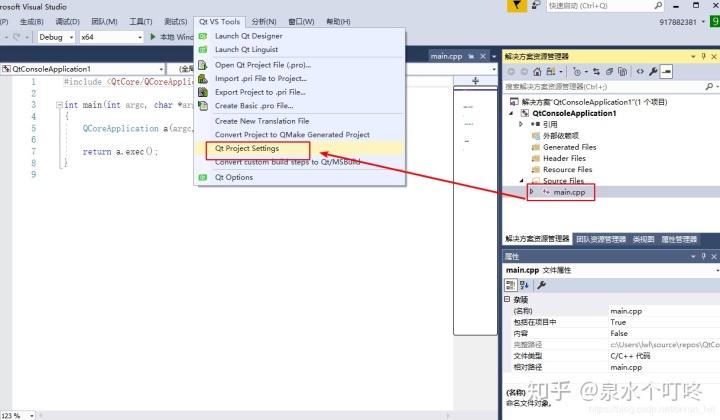
Task: Switch to the 类视图 tab
Action: (x=643, y=239)
